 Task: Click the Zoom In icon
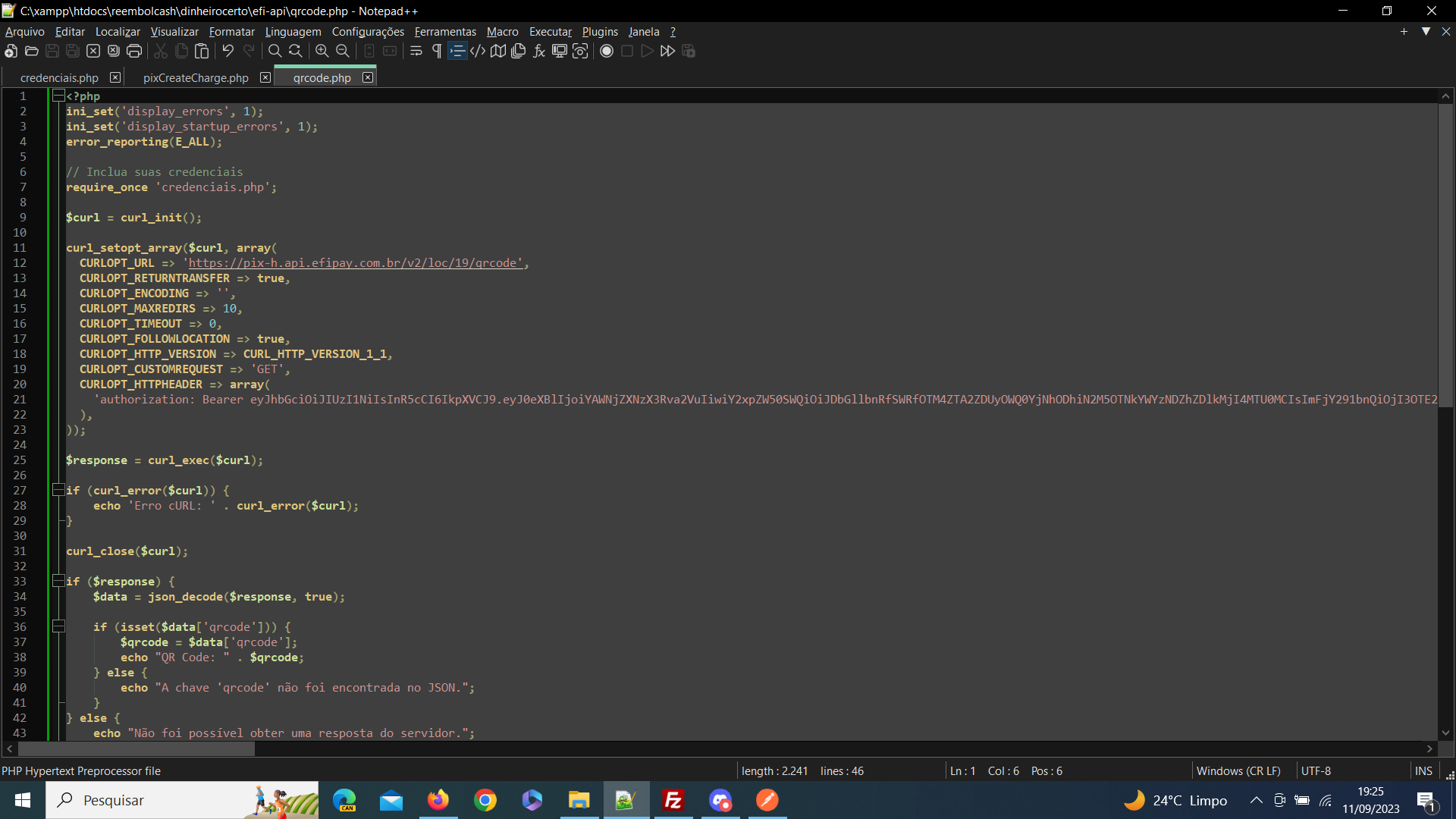(322, 51)
